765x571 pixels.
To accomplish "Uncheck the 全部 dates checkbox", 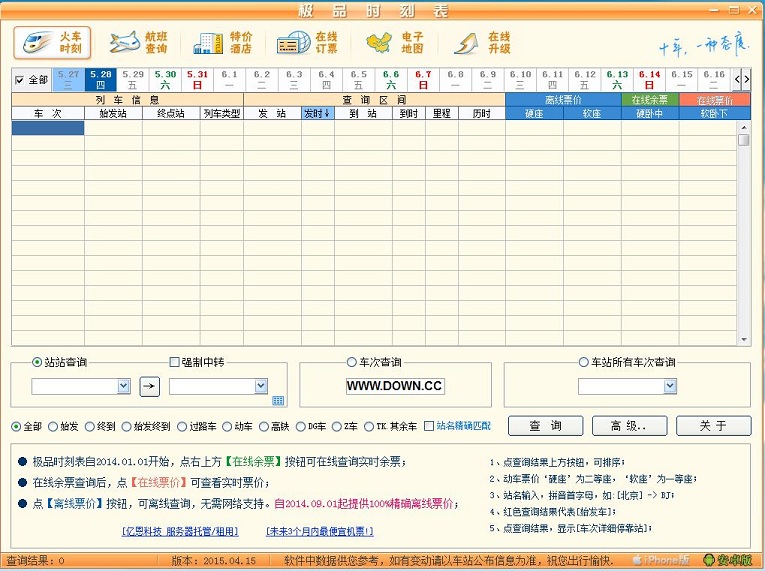I will click(21, 80).
